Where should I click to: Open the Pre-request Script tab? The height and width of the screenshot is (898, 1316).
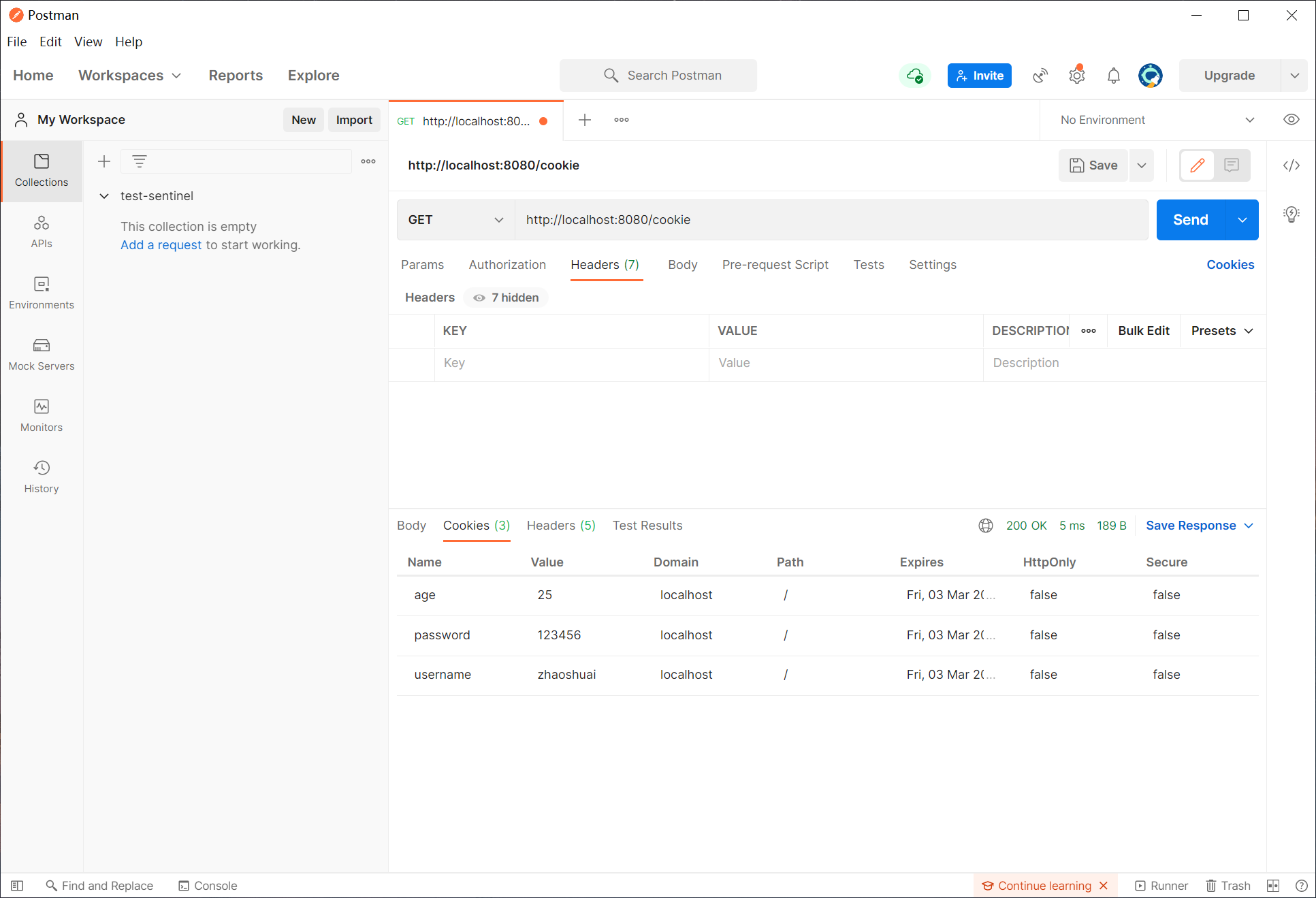coord(775,265)
